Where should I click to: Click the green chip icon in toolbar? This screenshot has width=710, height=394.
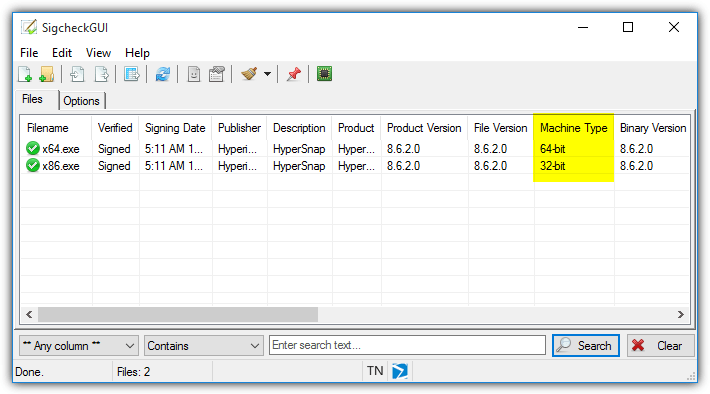324,74
